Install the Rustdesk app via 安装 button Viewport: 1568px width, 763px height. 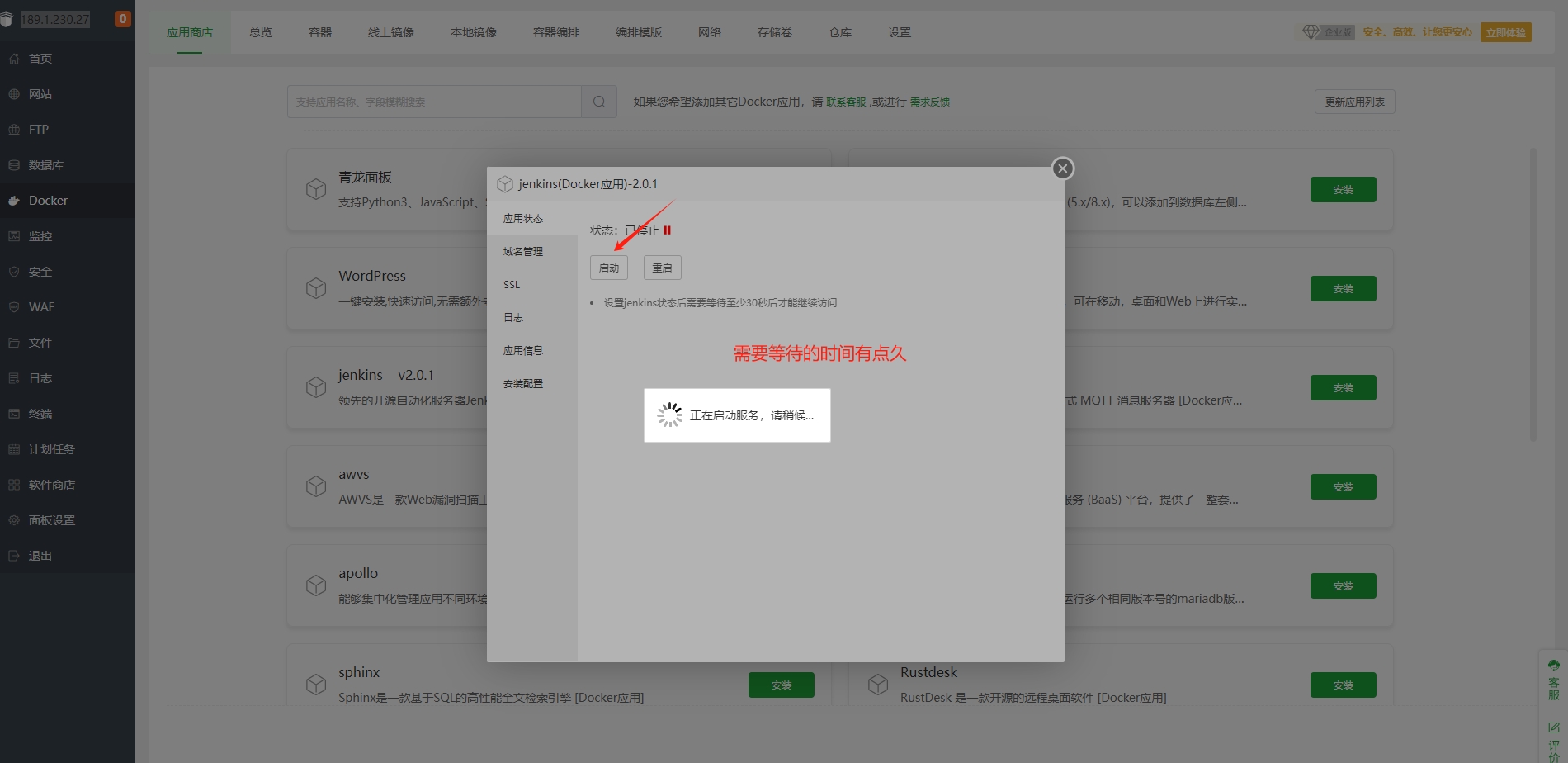(1343, 685)
